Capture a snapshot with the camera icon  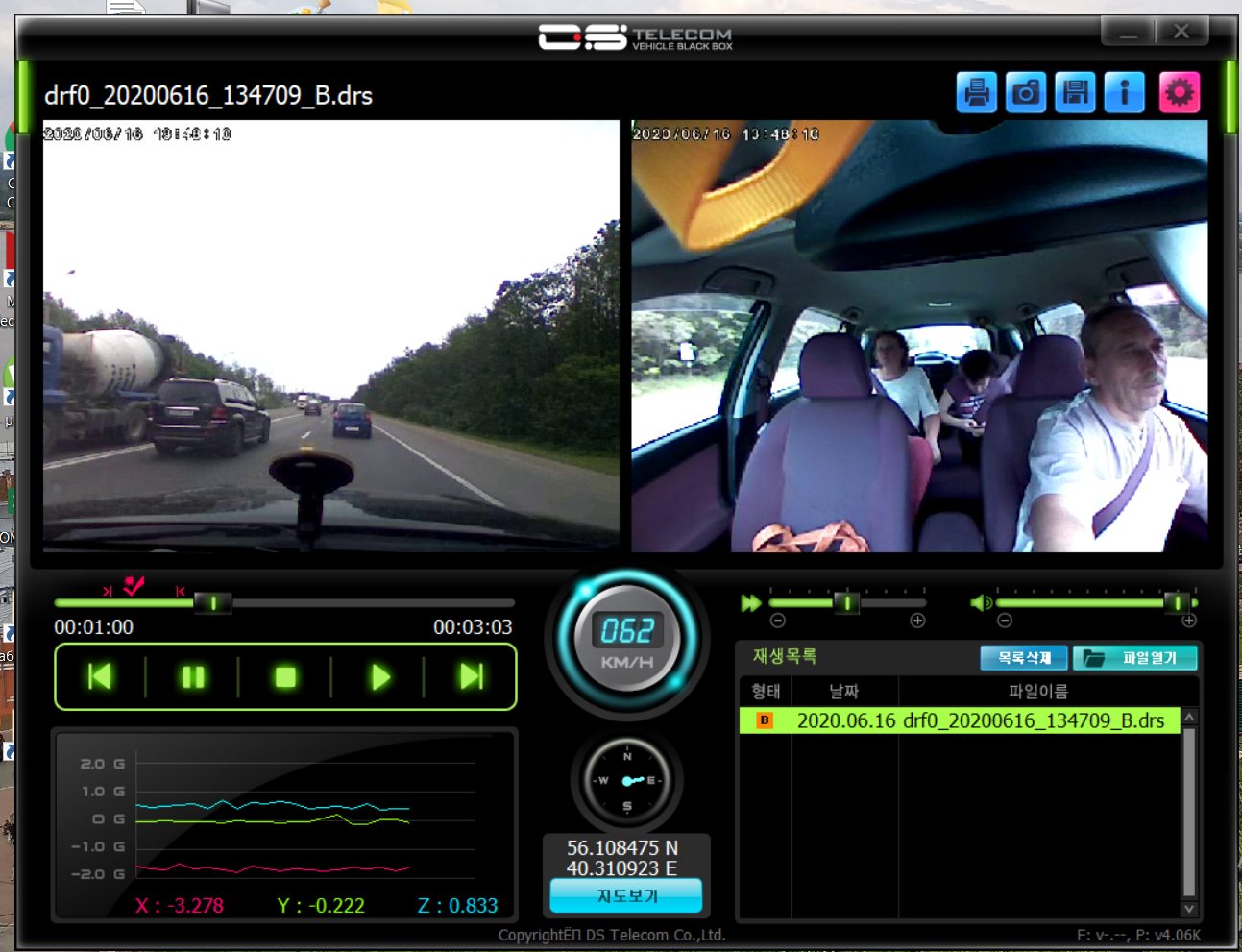1025,93
